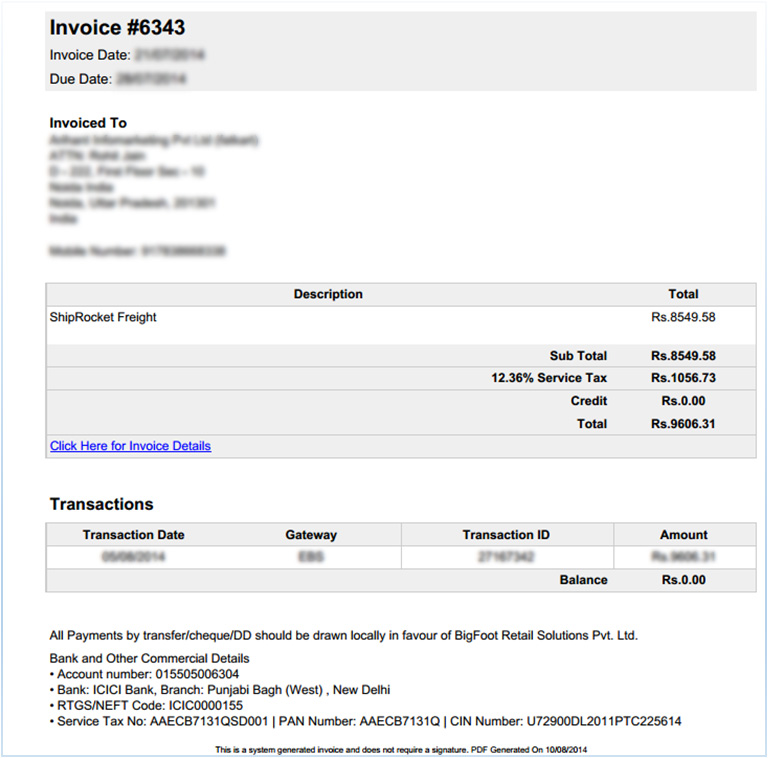Viewport: 768px width, 758px height.
Task: Select the Gateway column header
Action: click(x=311, y=535)
